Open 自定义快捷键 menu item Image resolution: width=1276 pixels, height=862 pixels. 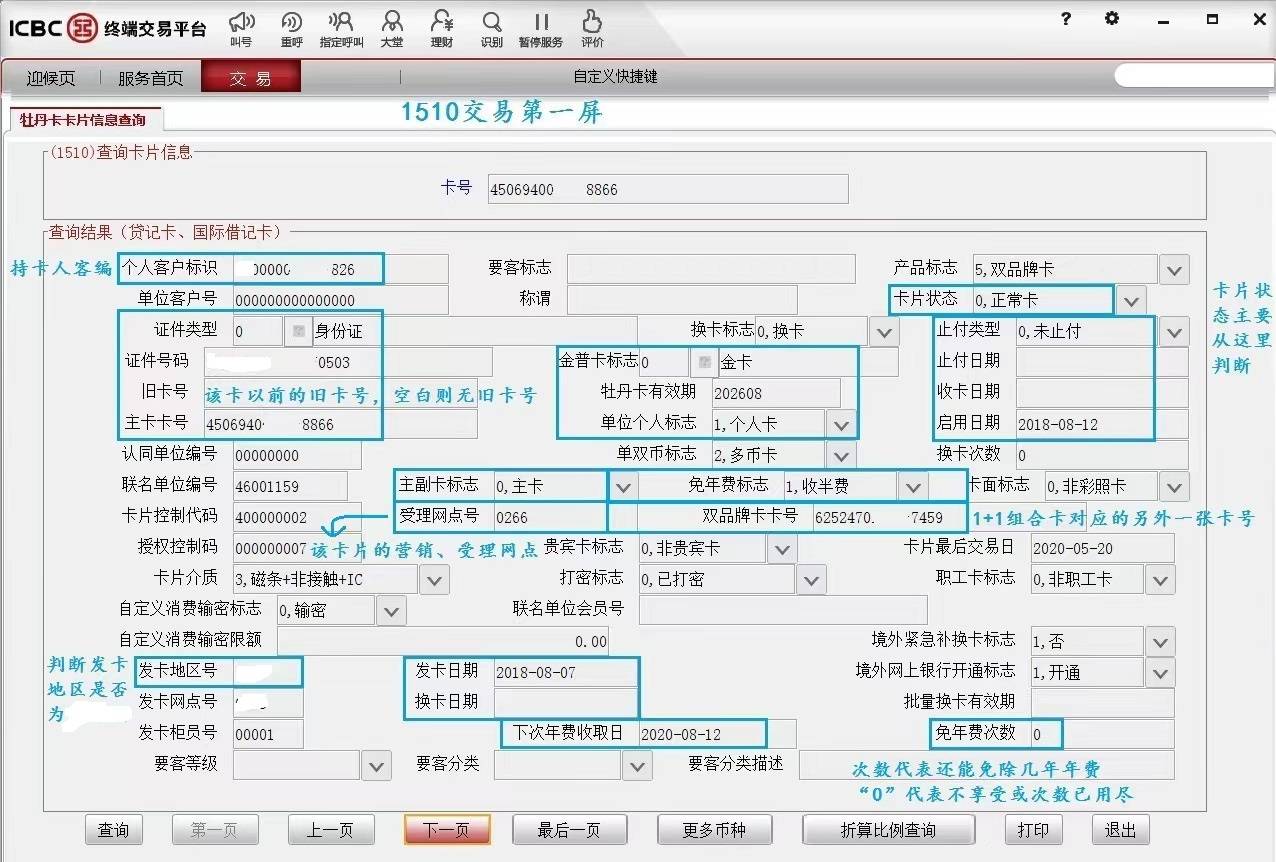[x=615, y=77]
